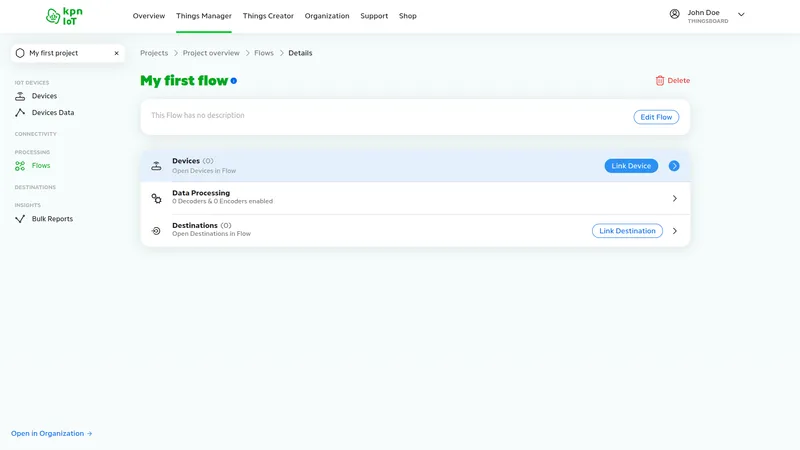The image size is (800, 450).
Task: Navigate to Flows breadcrumb
Action: pyautogui.click(x=264, y=53)
